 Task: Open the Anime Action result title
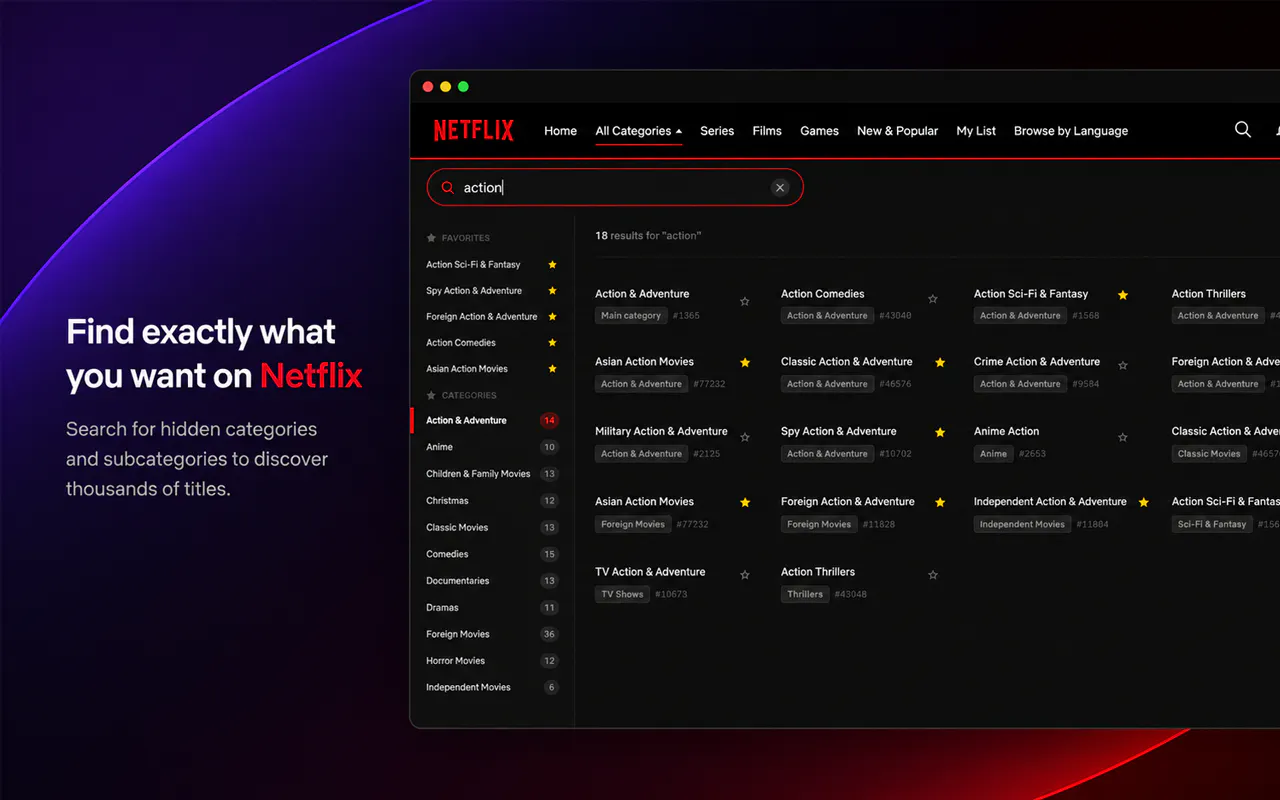point(1006,431)
